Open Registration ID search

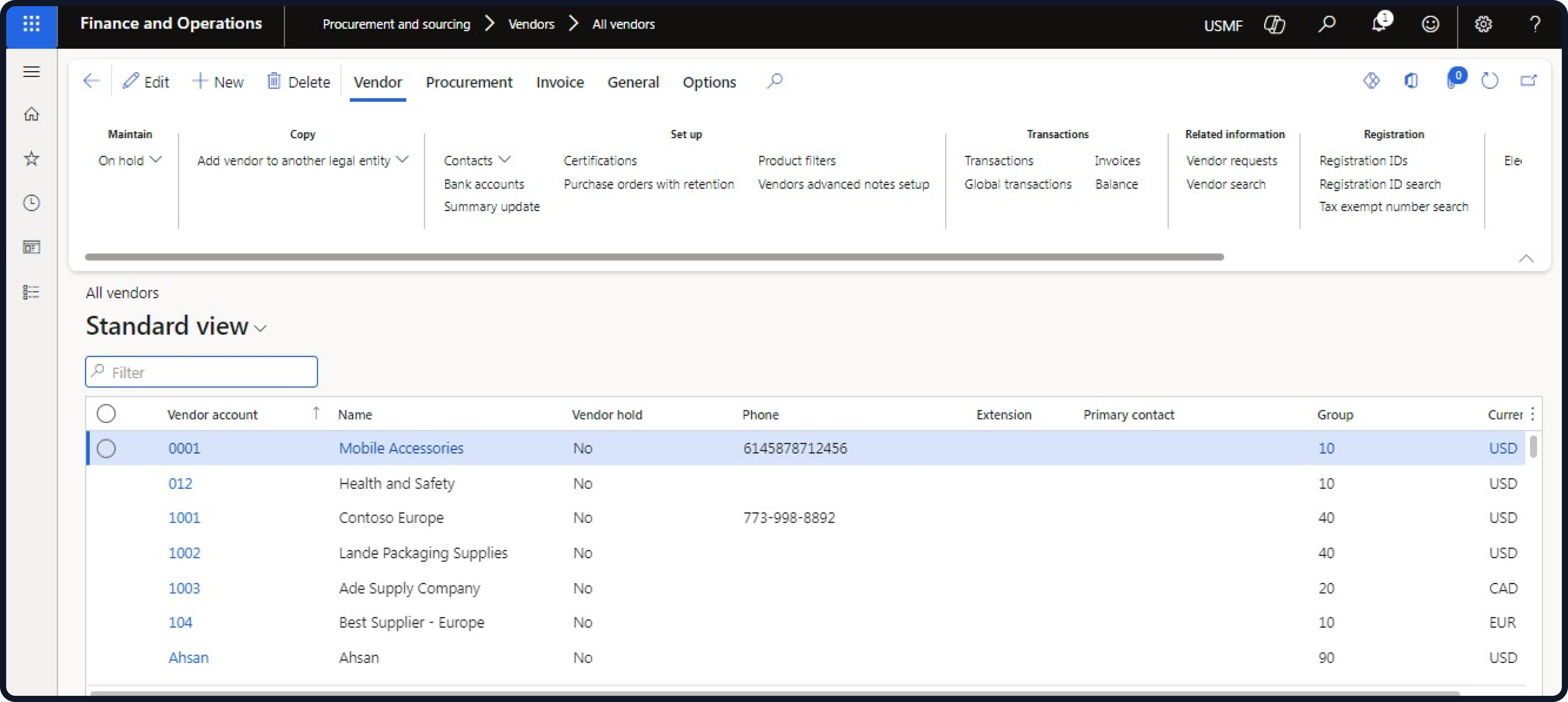click(1380, 184)
